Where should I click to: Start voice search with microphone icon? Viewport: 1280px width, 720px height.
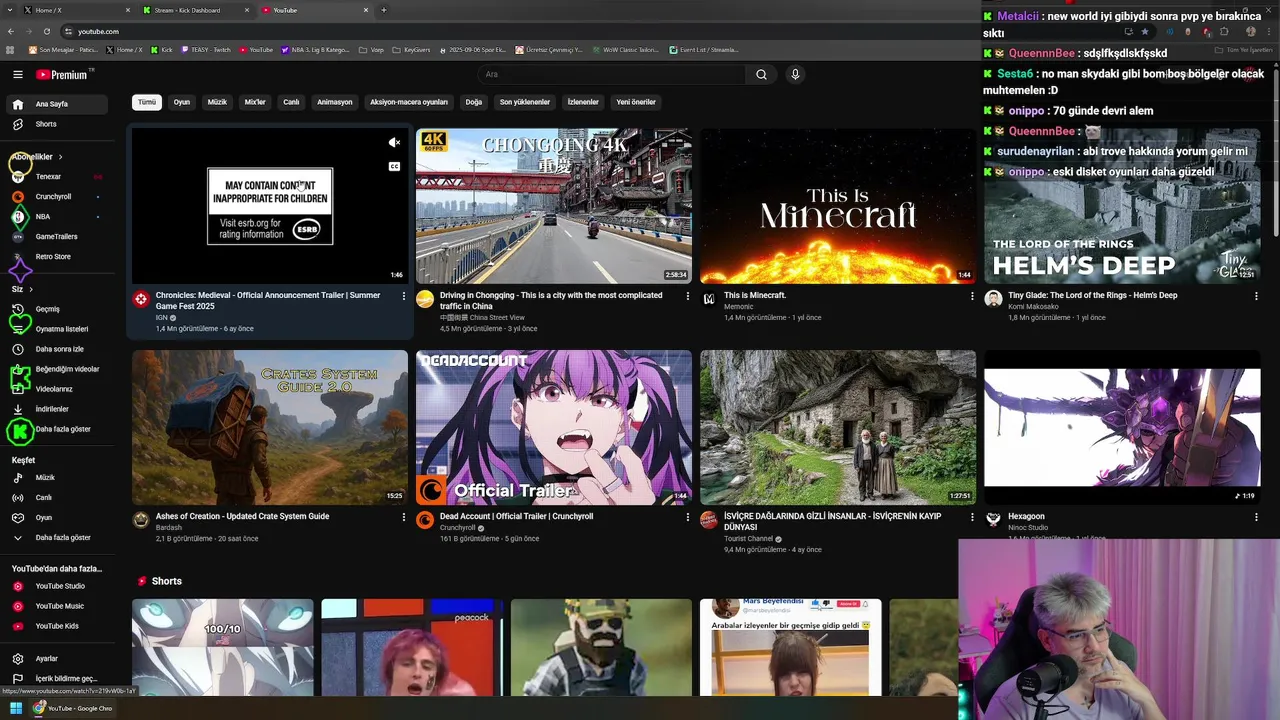coord(795,74)
